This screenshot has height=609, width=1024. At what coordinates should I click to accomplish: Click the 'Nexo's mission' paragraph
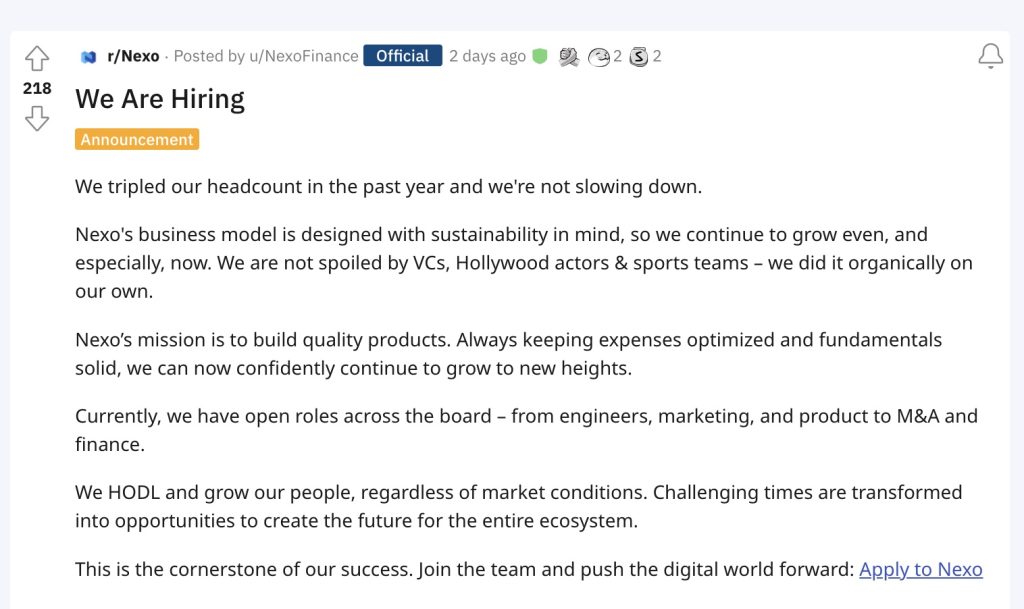(x=508, y=354)
